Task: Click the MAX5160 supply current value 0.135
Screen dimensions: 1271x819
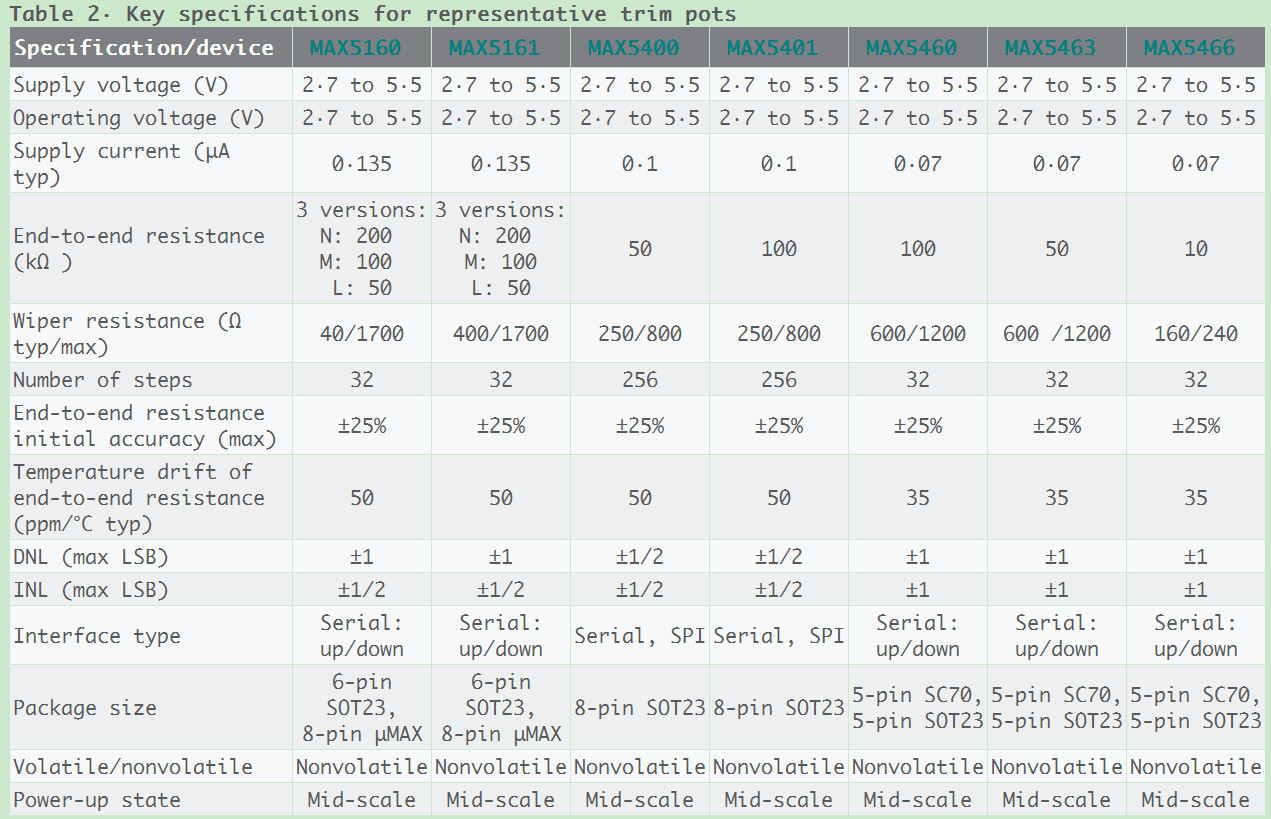Action: [362, 164]
